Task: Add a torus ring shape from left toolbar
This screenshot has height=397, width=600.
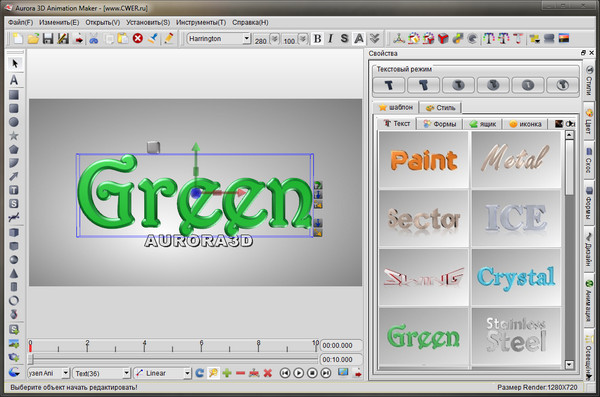Action: click(x=14, y=301)
